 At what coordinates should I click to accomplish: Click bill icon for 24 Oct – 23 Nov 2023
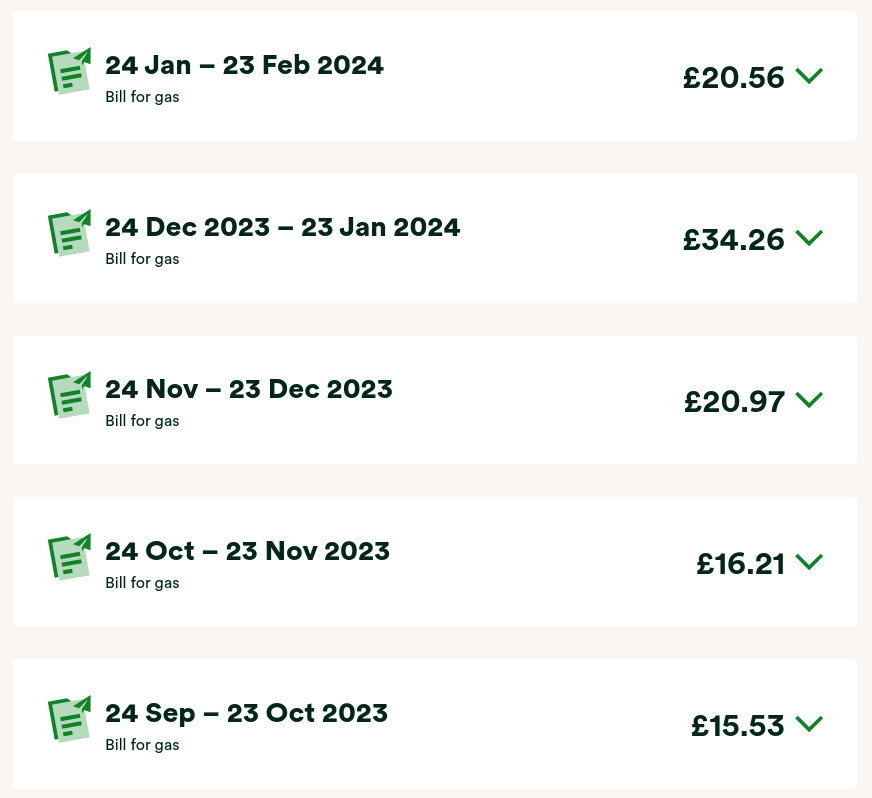click(69, 557)
